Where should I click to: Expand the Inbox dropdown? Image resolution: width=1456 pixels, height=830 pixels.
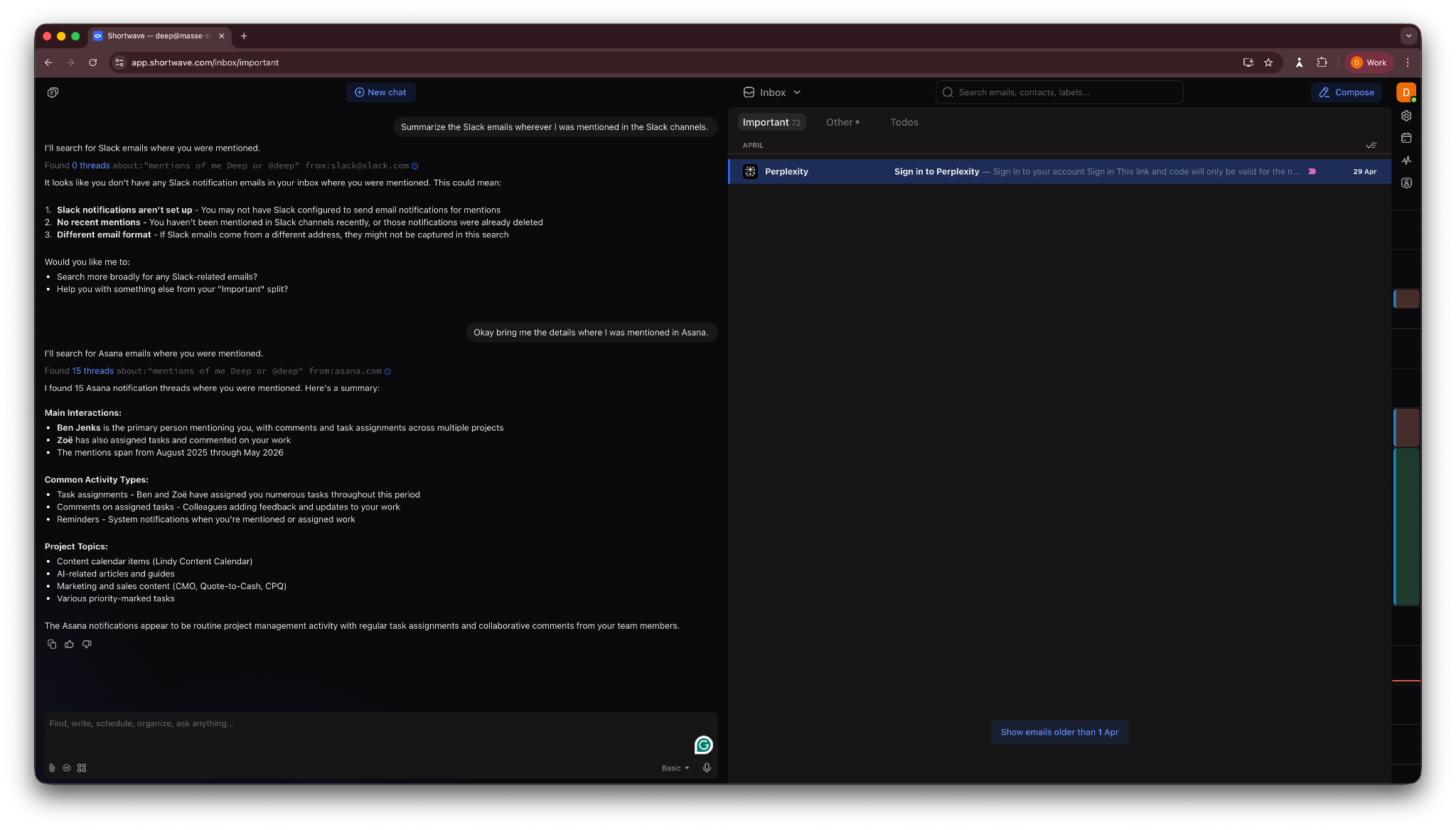pyautogui.click(x=772, y=92)
